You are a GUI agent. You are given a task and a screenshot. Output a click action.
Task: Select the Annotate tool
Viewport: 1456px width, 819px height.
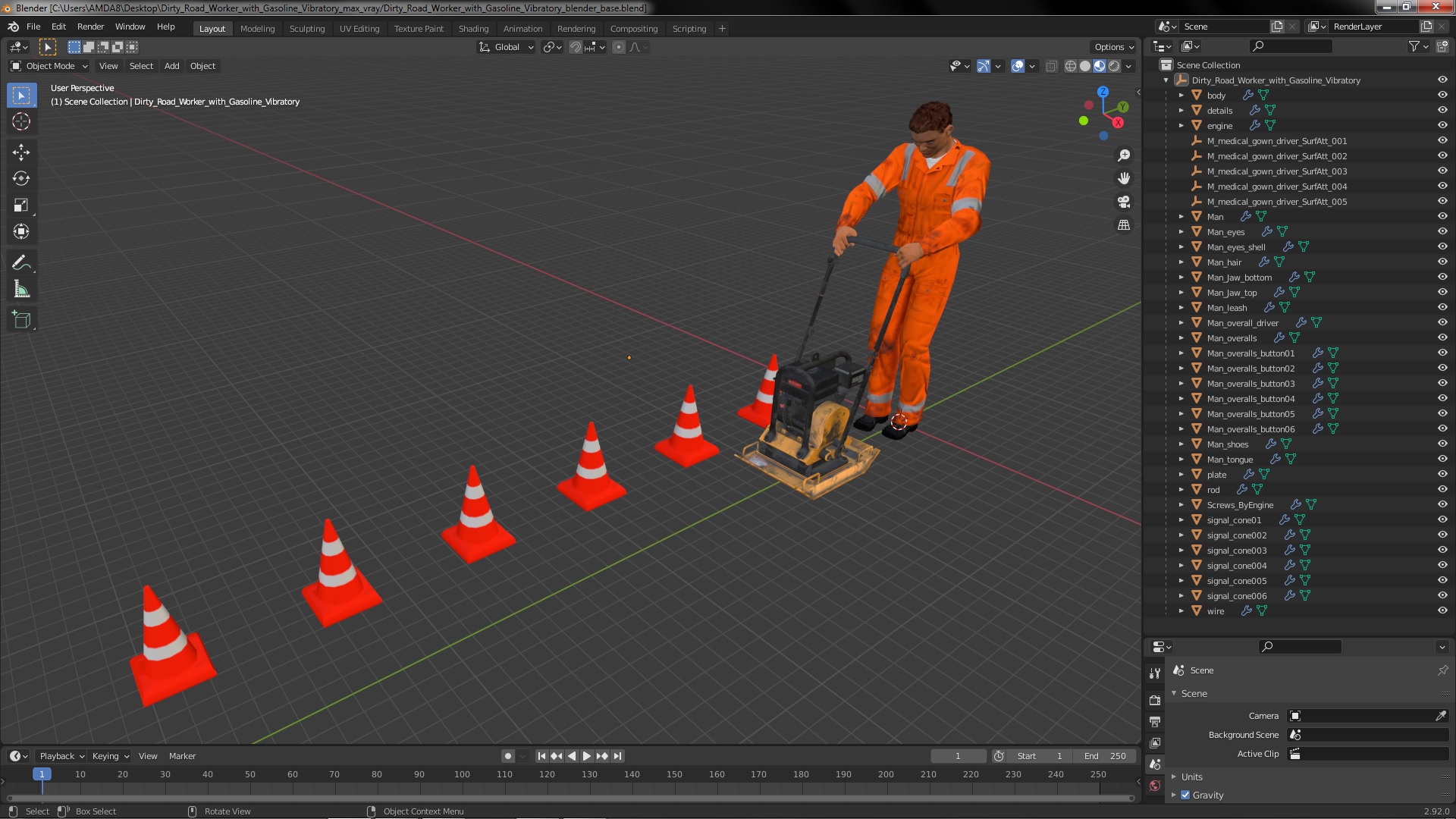(x=21, y=263)
